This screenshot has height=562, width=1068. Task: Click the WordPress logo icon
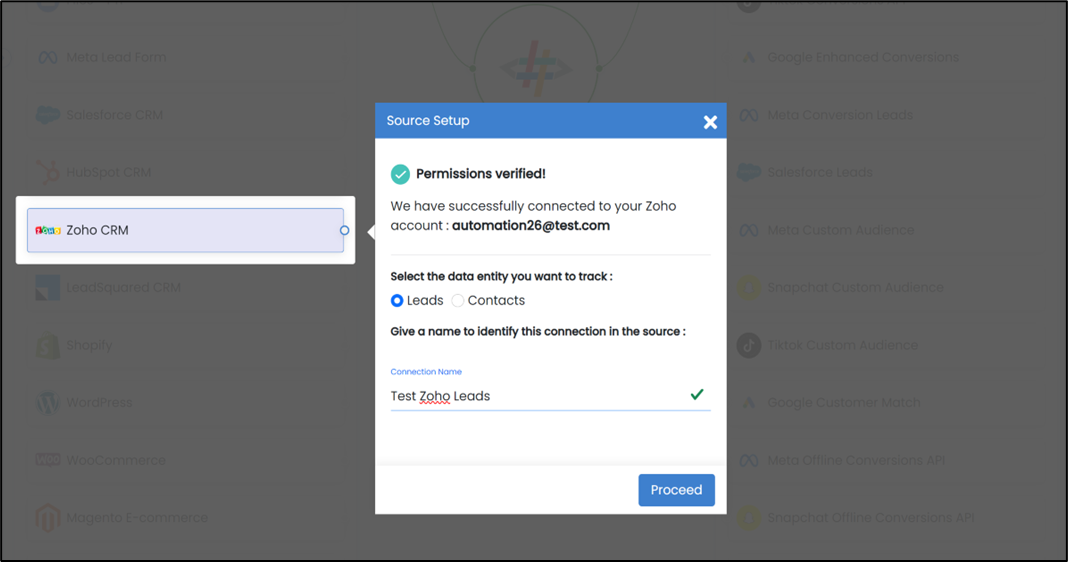point(48,403)
